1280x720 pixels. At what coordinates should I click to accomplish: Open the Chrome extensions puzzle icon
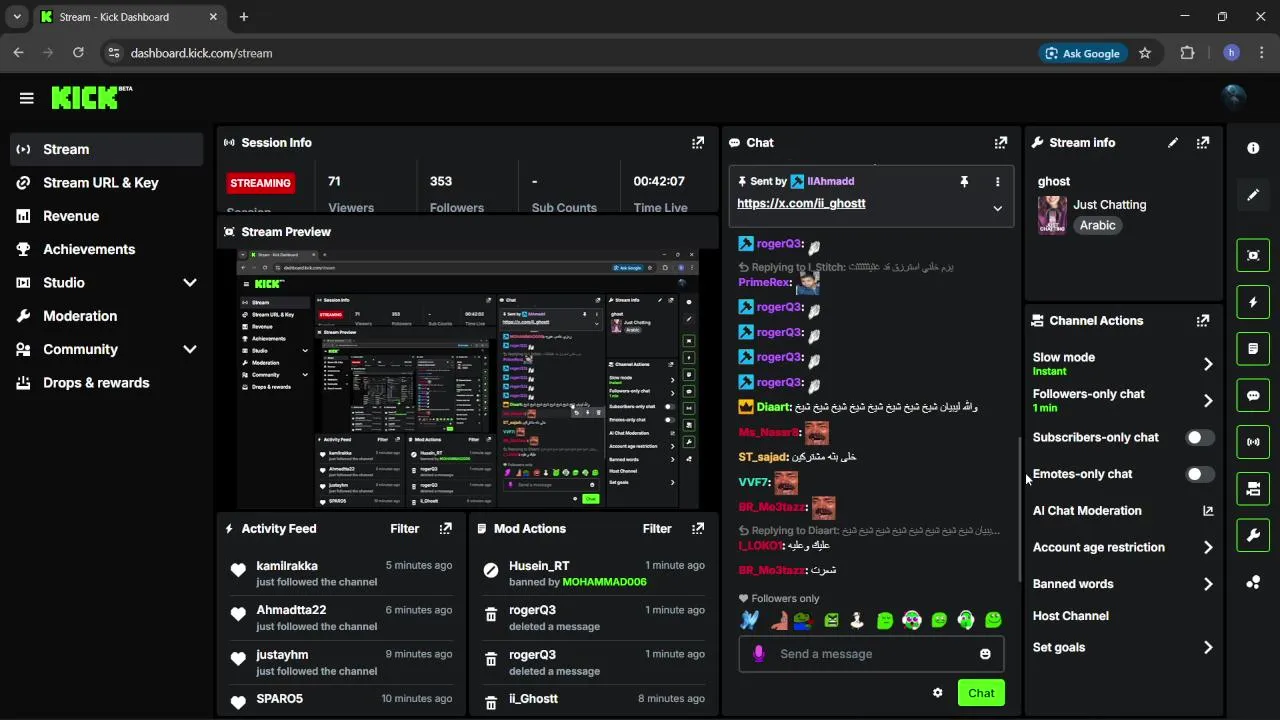click(x=1188, y=53)
